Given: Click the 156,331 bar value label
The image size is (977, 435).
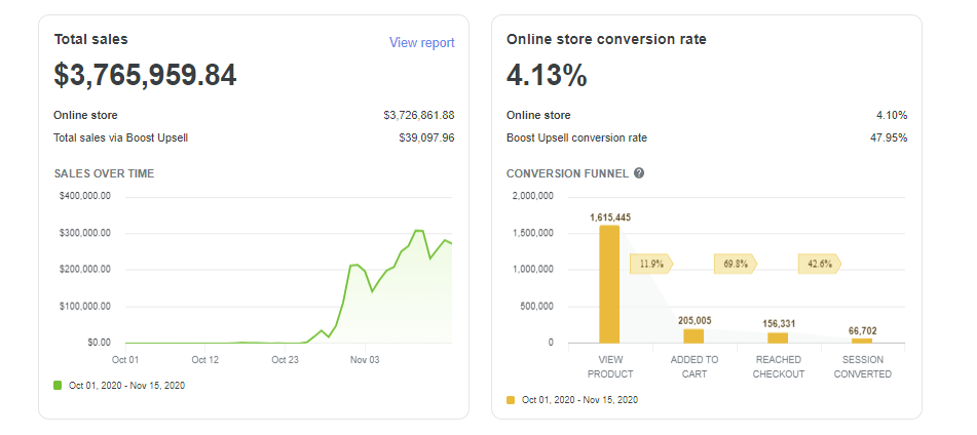Looking at the screenshot, I should pos(778,324).
